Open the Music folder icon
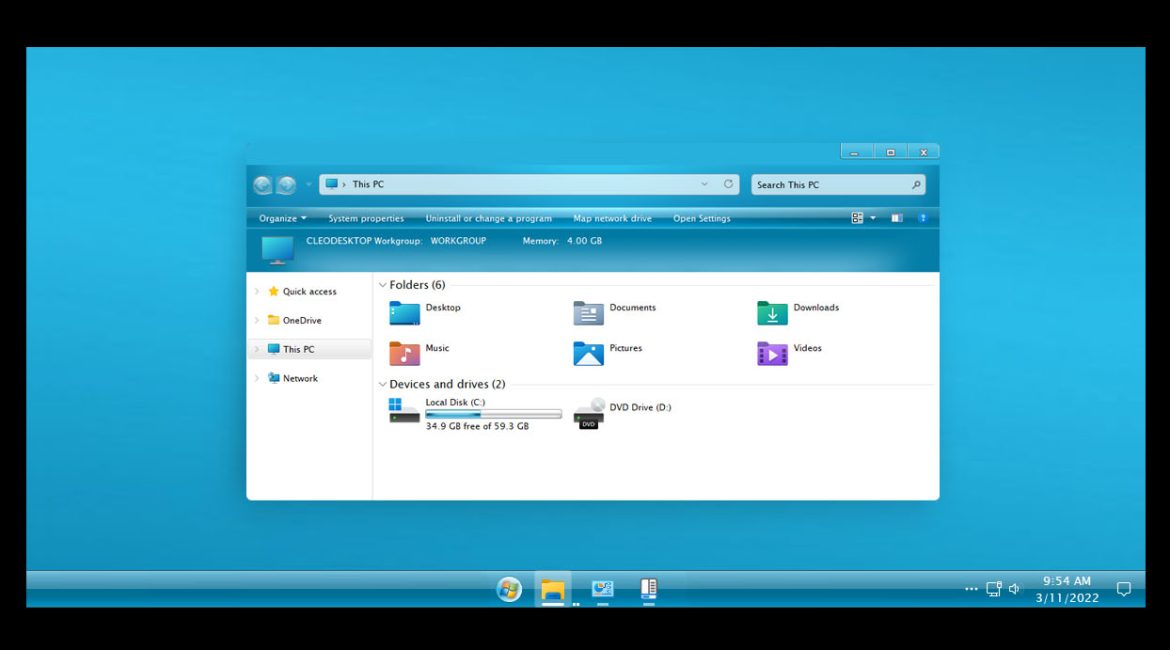The height and width of the screenshot is (650, 1170). click(x=404, y=354)
